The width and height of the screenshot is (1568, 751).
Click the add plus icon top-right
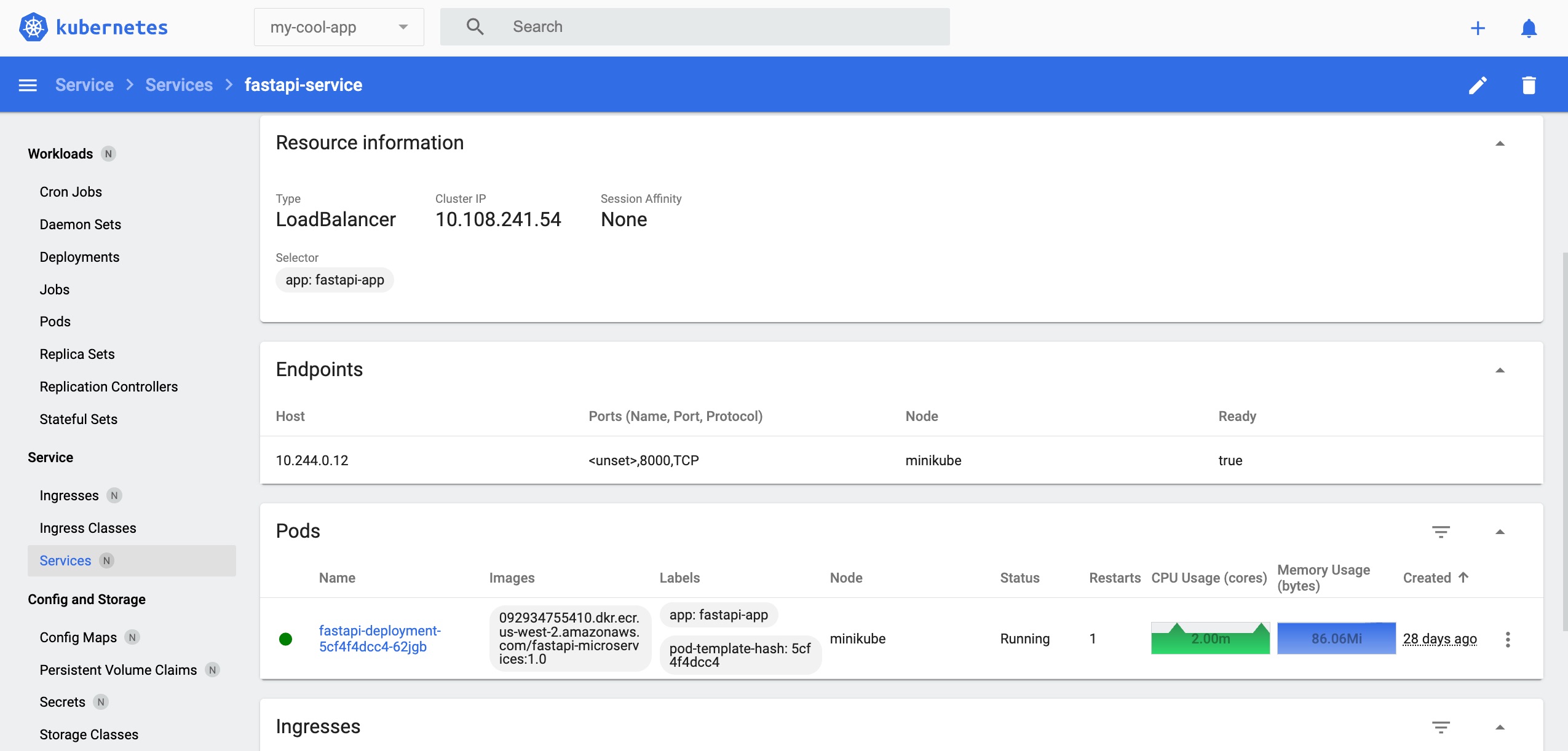[1478, 27]
